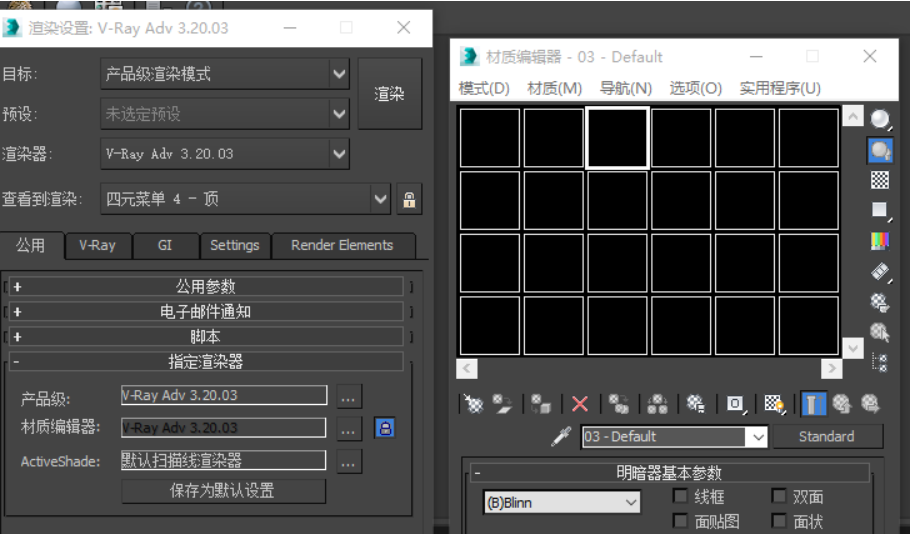Click the Put to Library icon

pyautogui.click(x=695, y=403)
